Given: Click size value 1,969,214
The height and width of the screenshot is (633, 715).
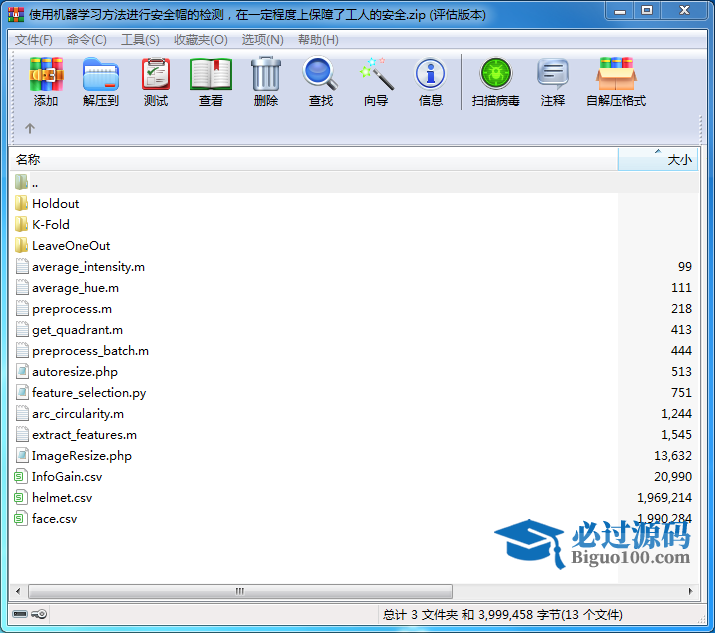Looking at the screenshot, I should tap(664, 498).
